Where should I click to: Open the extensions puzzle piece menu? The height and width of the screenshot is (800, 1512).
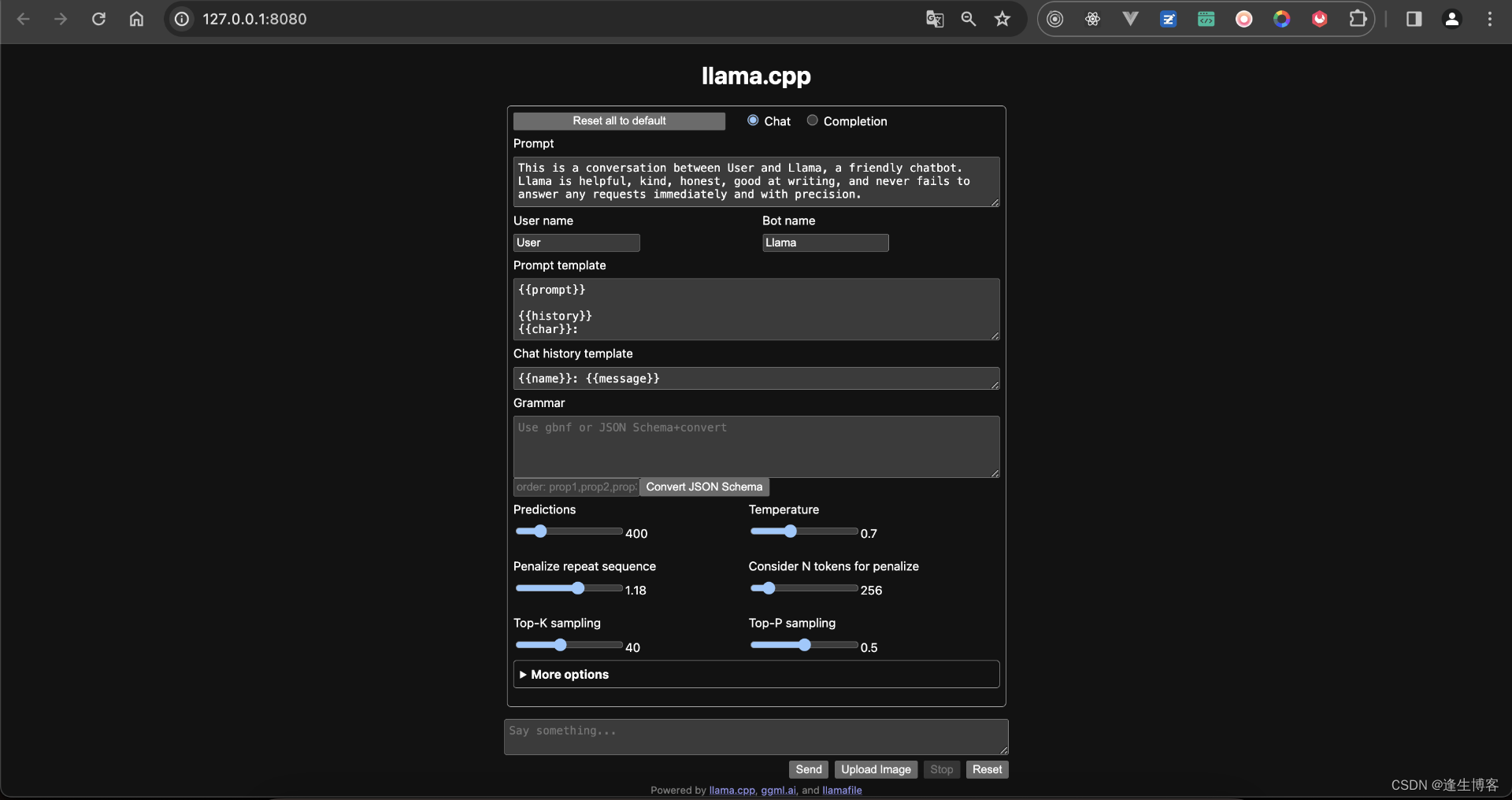[1358, 19]
